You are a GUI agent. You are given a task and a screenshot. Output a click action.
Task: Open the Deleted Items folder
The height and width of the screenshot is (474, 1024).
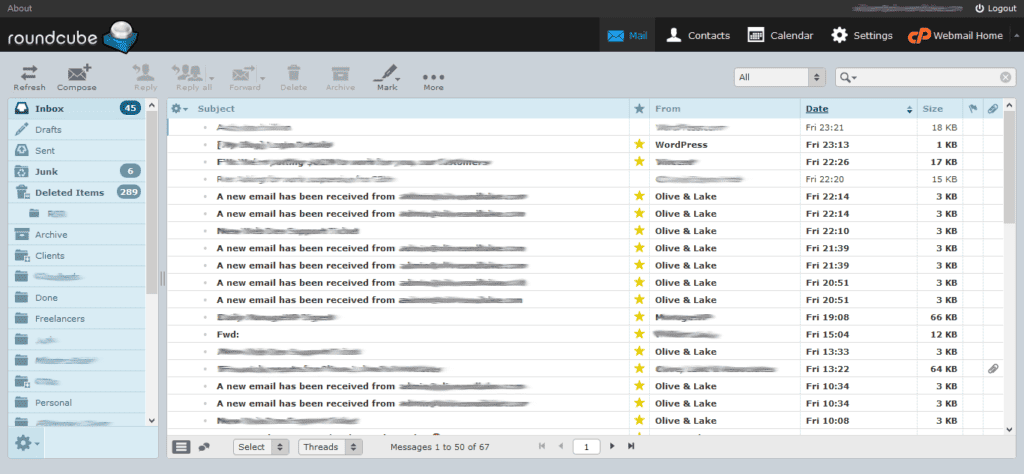pyautogui.click(x=69, y=192)
